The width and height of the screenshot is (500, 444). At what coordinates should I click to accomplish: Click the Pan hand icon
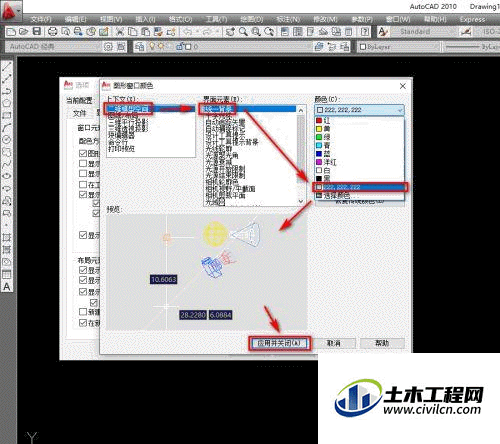[230, 32]
